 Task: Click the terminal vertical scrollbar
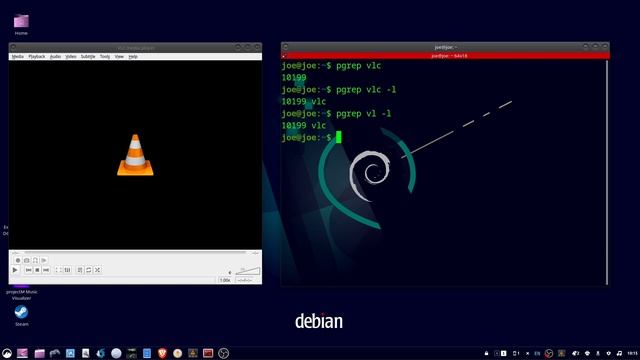(607, 172)
